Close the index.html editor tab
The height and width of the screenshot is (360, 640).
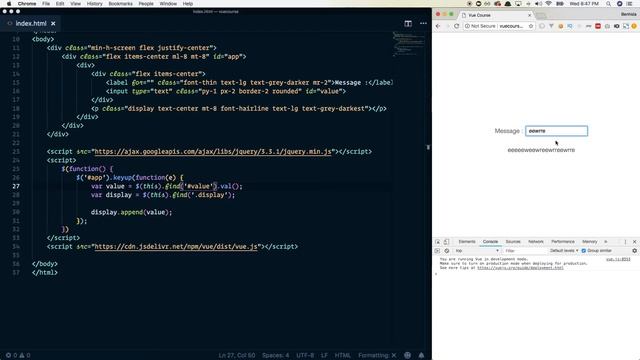[53, 24]
